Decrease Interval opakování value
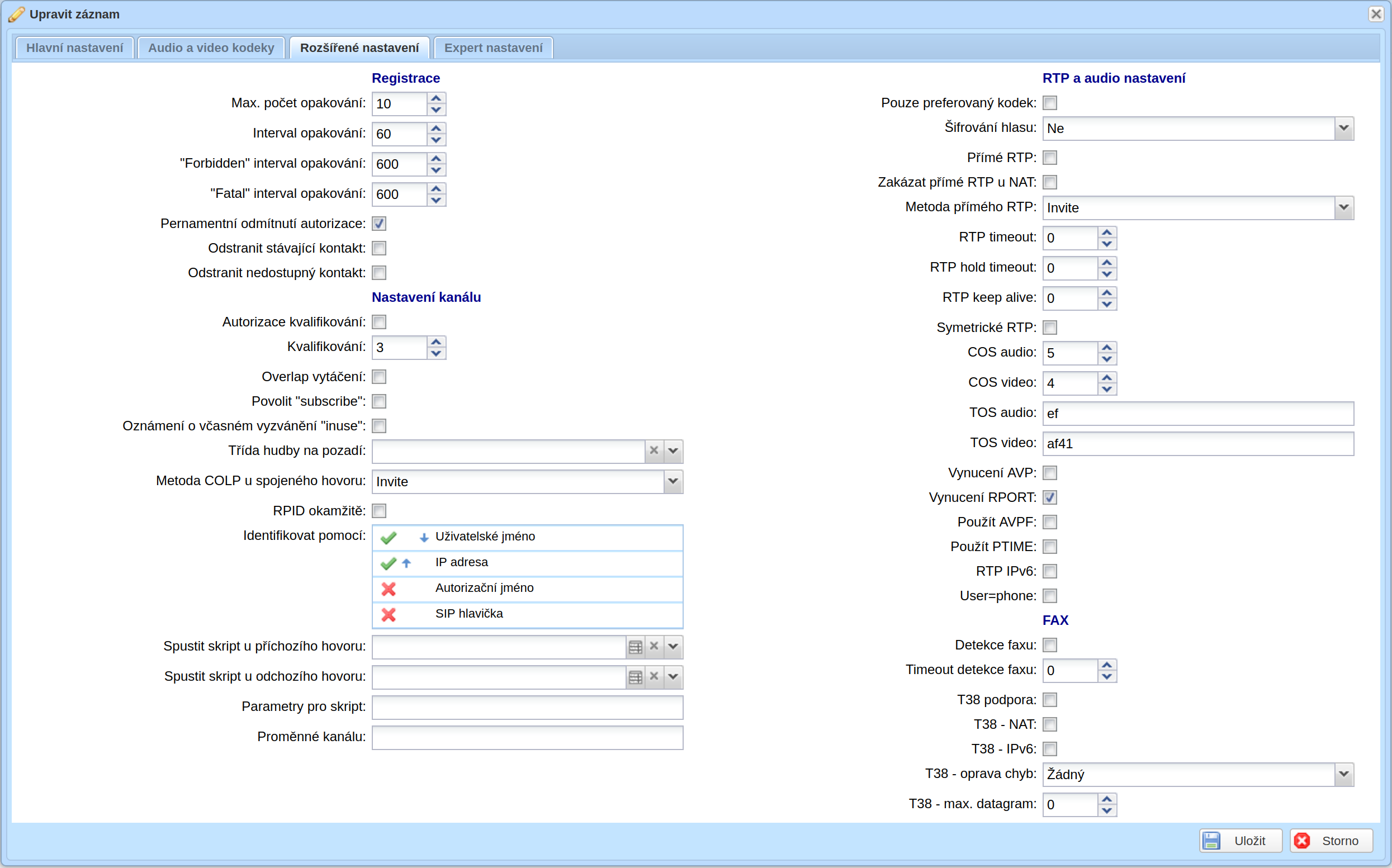Image resolution: width=1392 pixels, height=868 pixels. (x=436, y=140)
